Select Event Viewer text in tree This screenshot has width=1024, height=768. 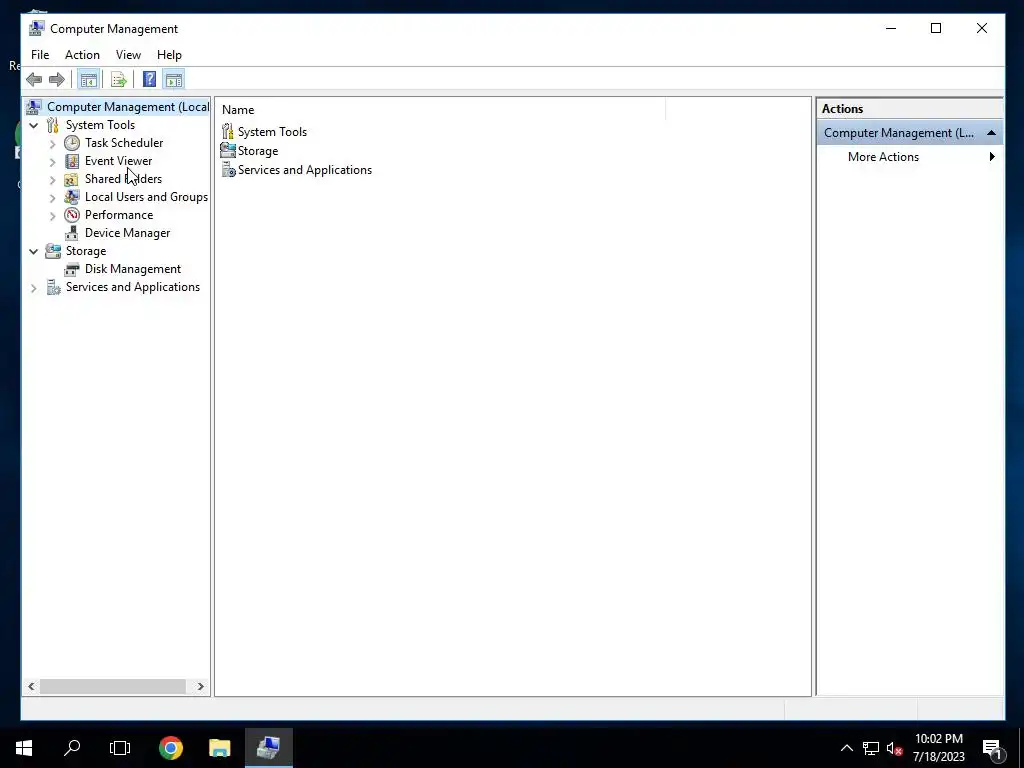coord(118,161)
